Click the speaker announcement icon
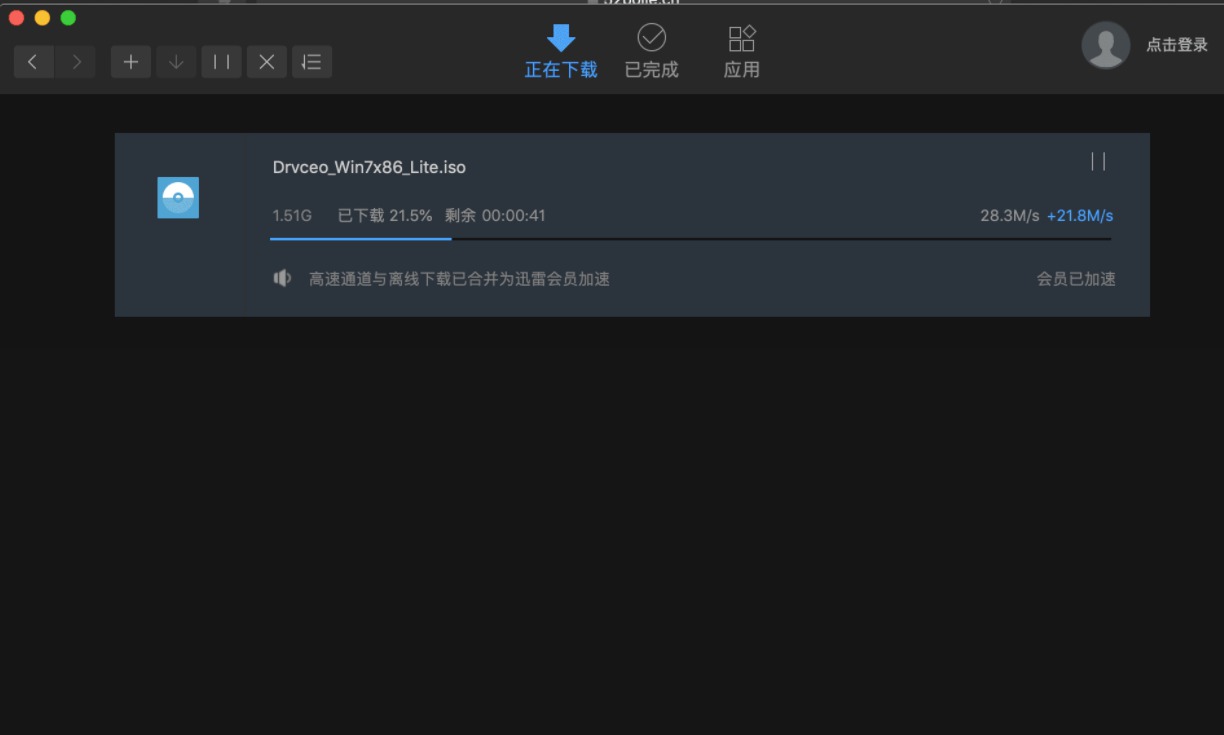1224x735 pixels. (x=282, y=278)
